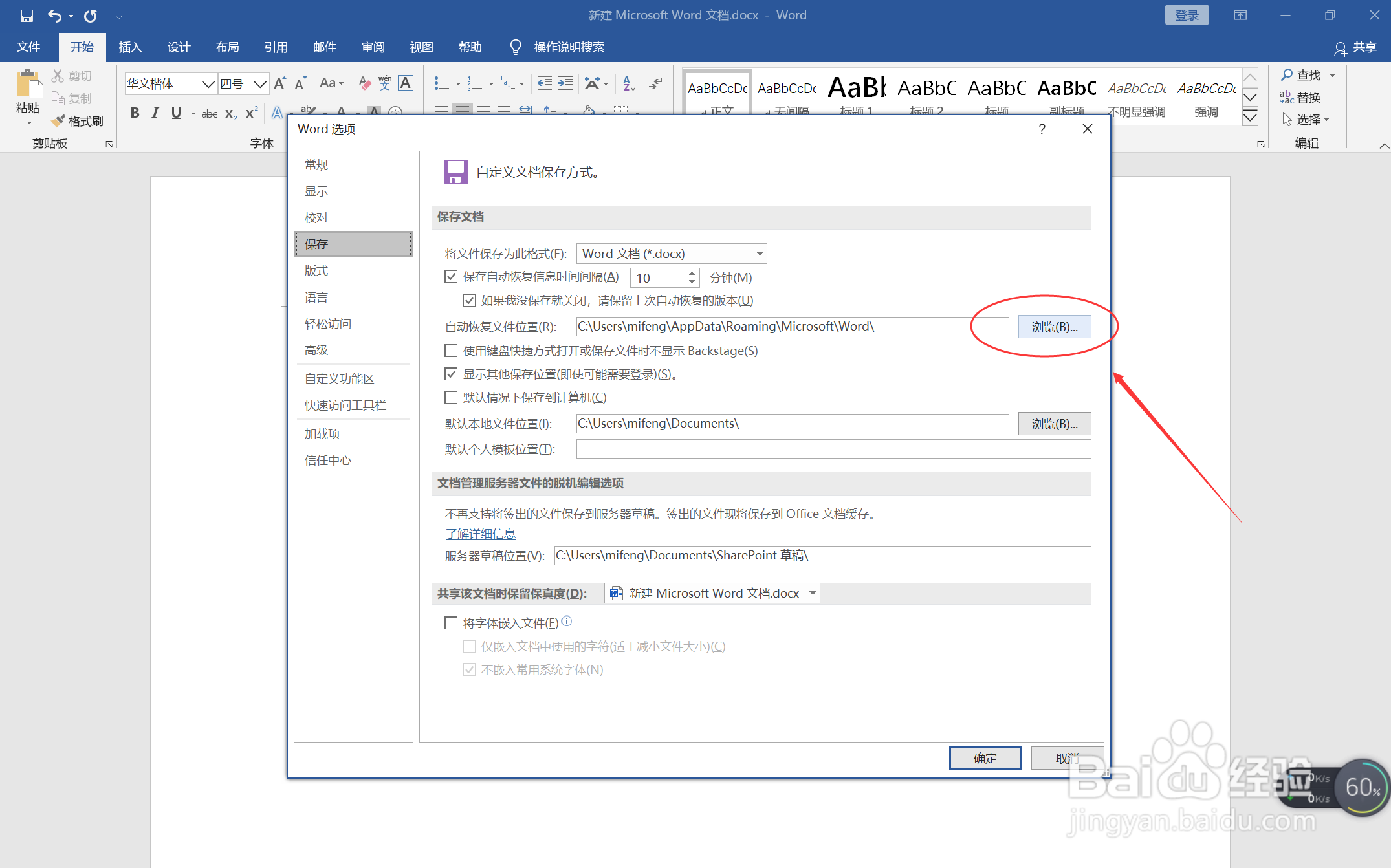
Task: Open the 了解详细信息 link
Action: click(x=480, y=534)
